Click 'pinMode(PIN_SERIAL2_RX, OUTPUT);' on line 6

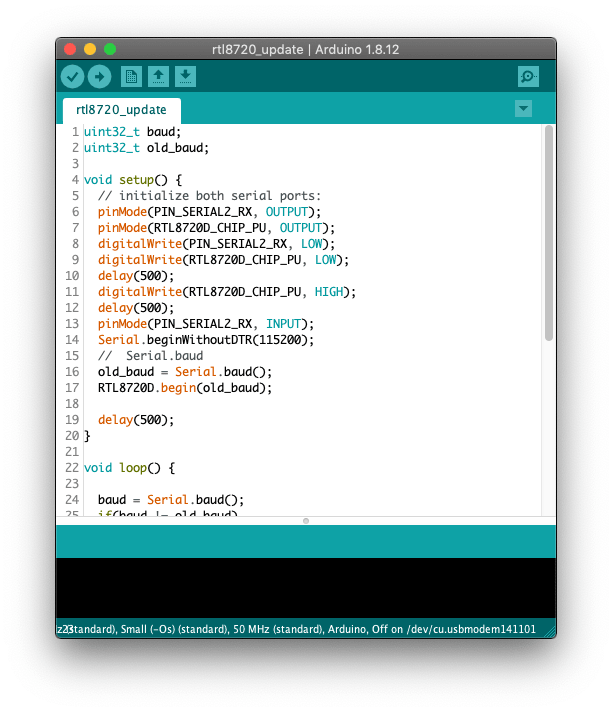pyautogui.click(x=209, y=212)
